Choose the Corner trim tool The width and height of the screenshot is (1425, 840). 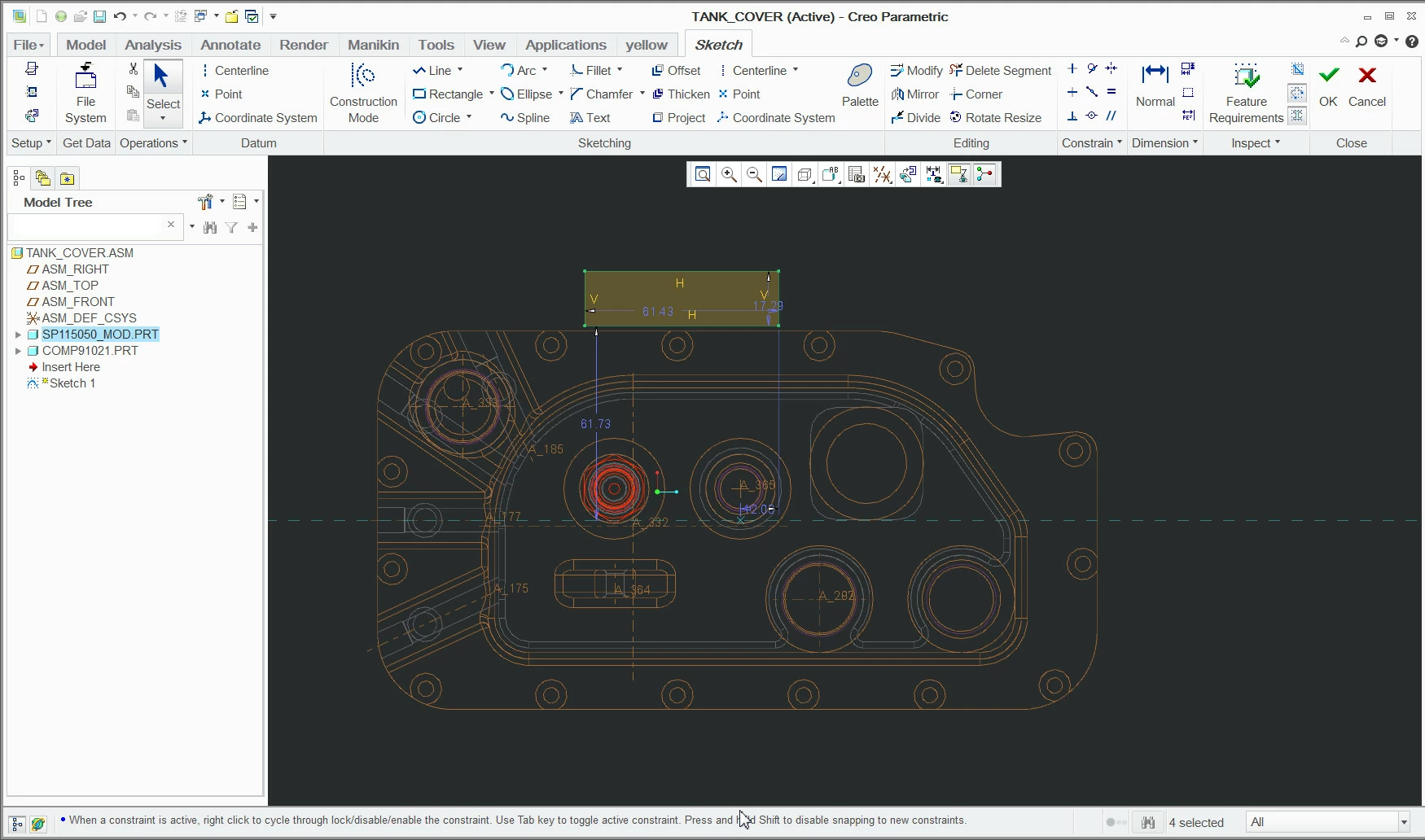coord(976,94)
